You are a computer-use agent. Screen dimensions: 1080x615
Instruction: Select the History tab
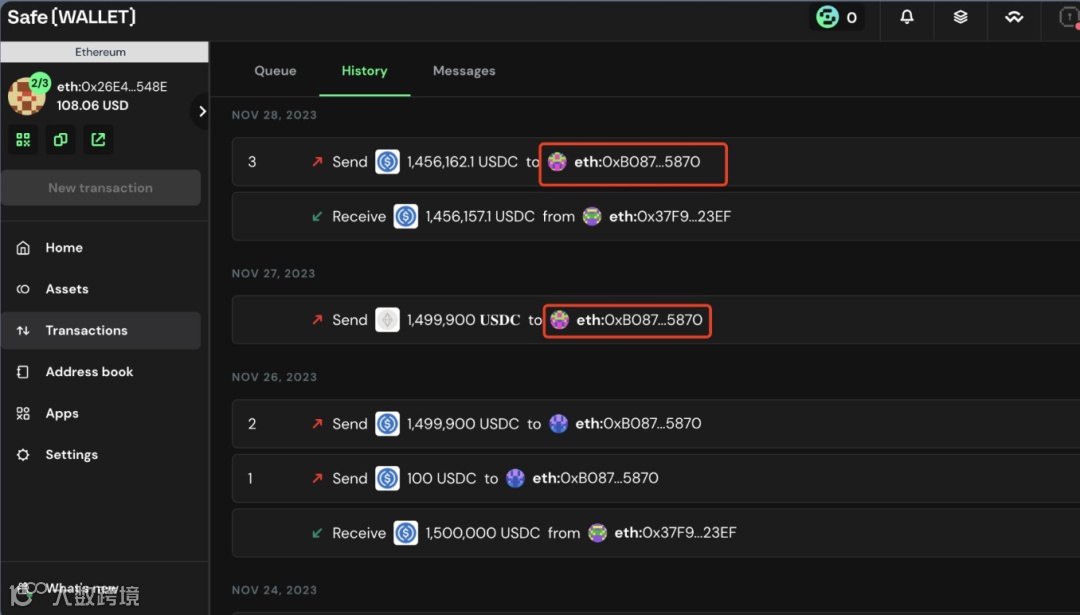click(x=364, y=71)
